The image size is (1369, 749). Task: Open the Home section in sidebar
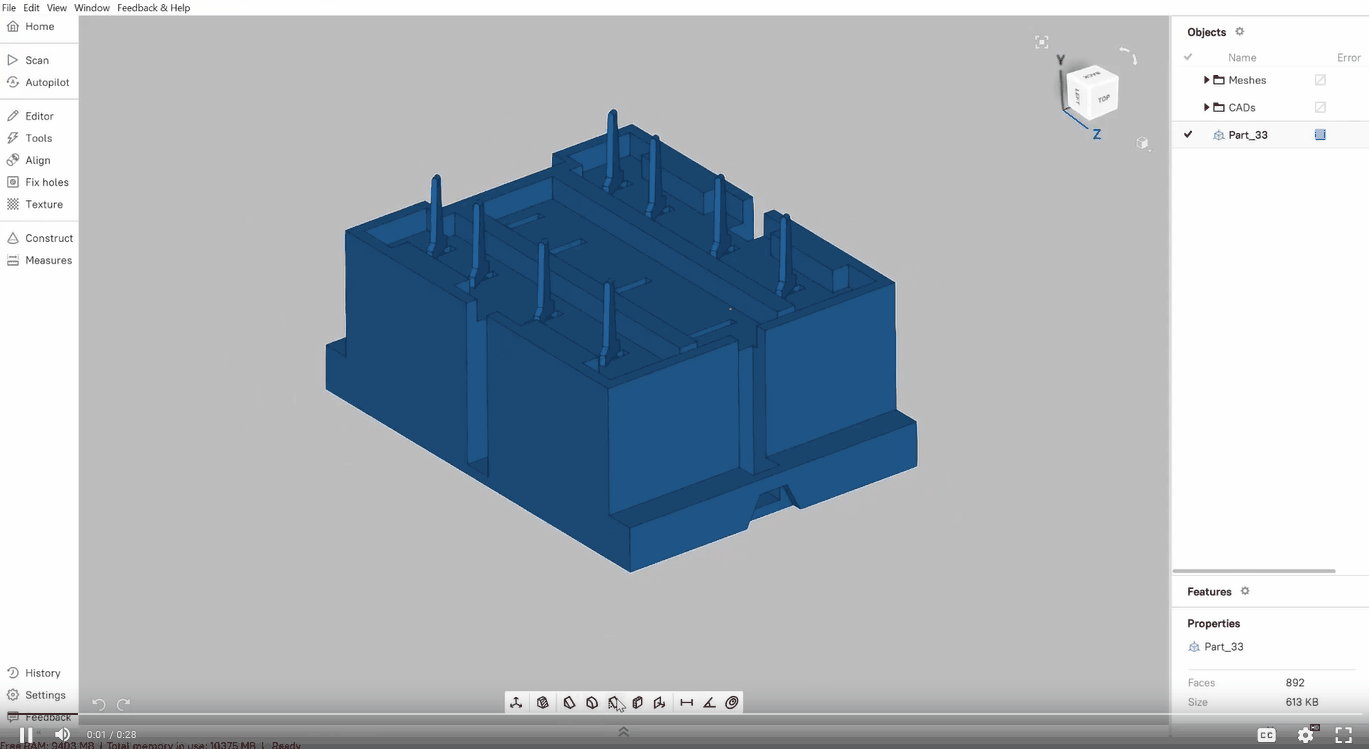point(30,27)
